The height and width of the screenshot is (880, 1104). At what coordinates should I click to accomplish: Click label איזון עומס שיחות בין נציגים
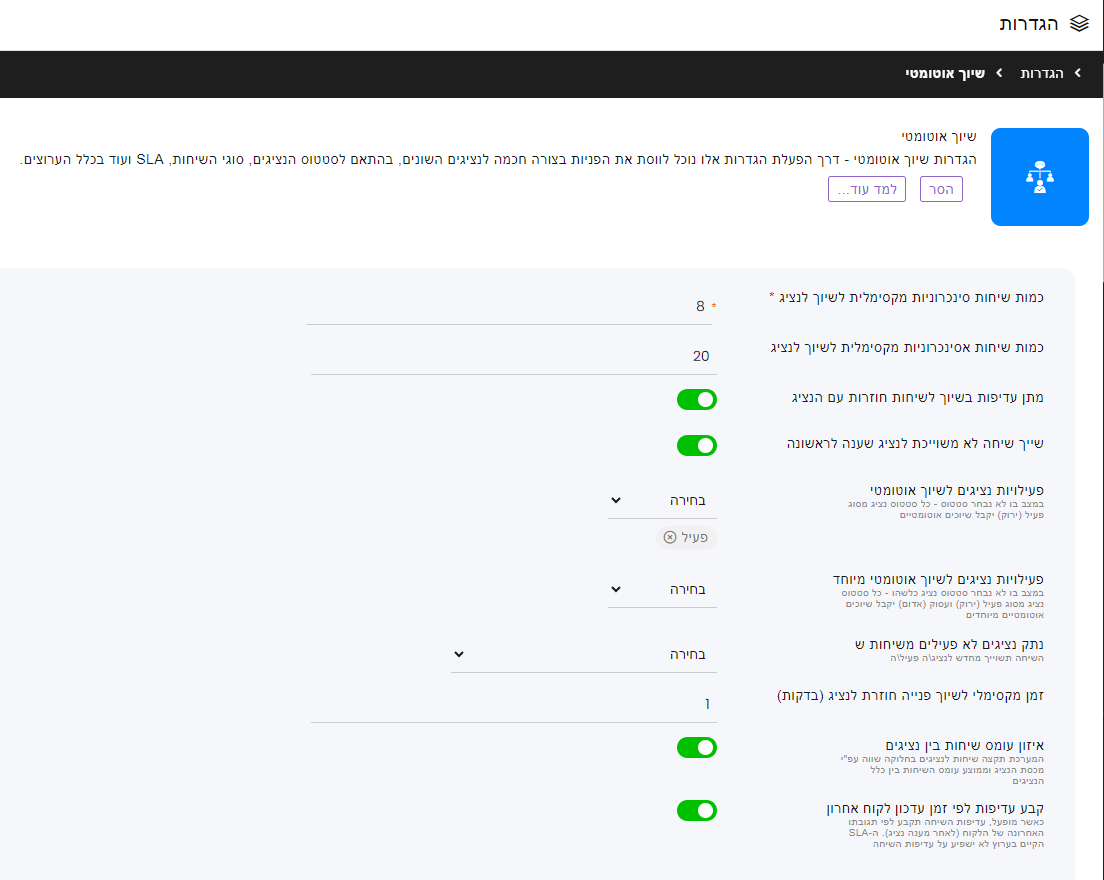(x=965, y=746)
